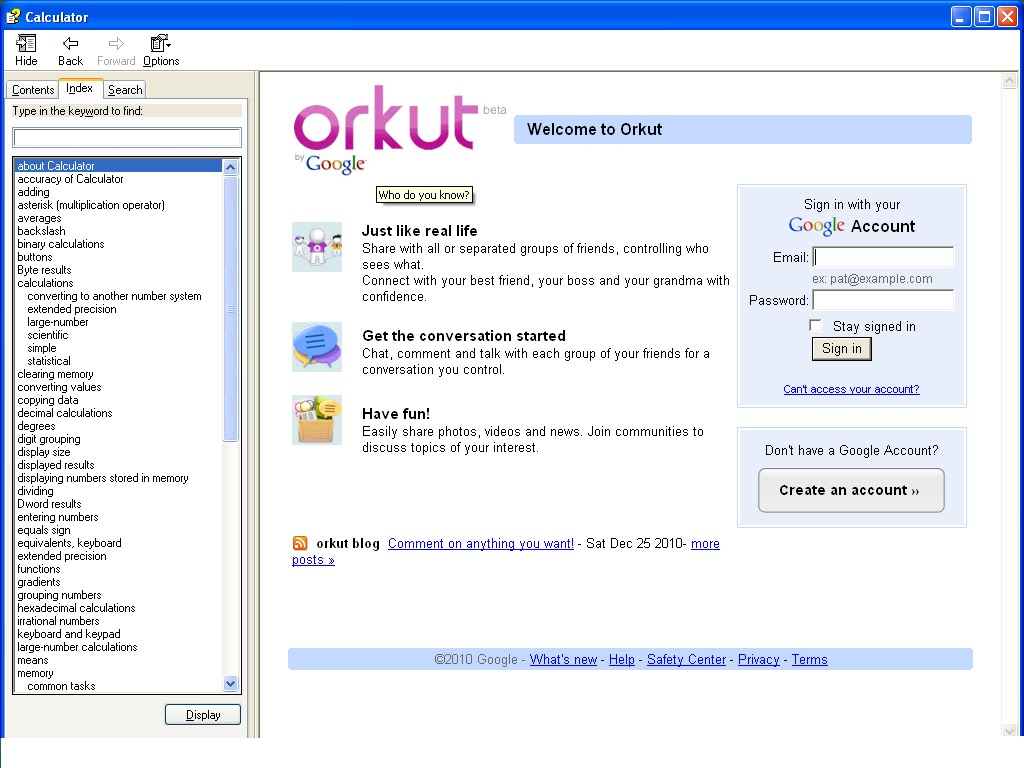This screenshot has width=1024, height=768.
Task: Click the content pane scroll down arrow
Action: tap(1010, 730)
